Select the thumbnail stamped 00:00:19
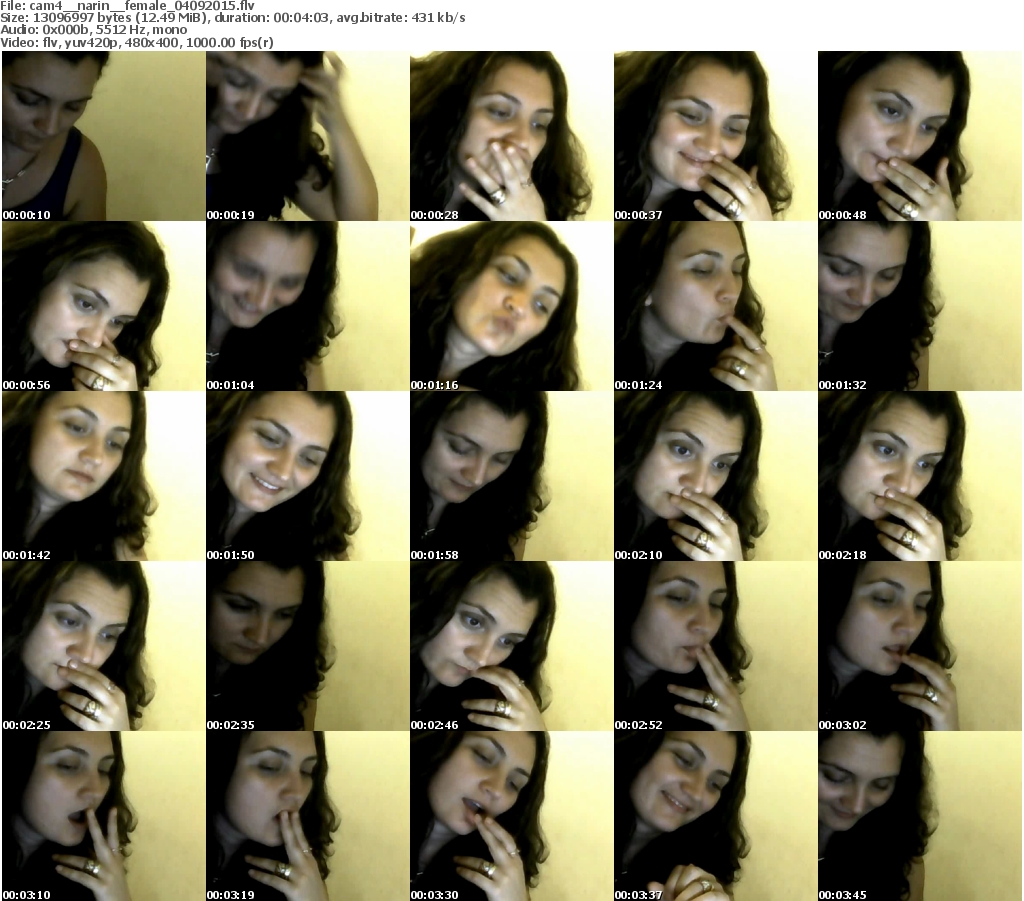Viewport: 1024px width, 901px height. pyautogui.click(x=308, y=136)
